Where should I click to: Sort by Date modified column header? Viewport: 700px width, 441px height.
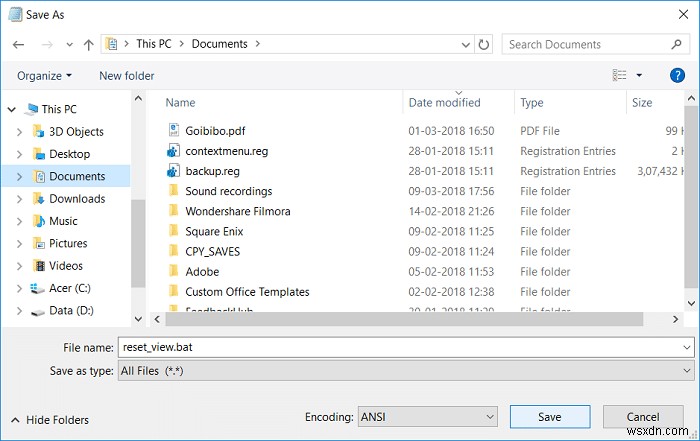(444, 102)
